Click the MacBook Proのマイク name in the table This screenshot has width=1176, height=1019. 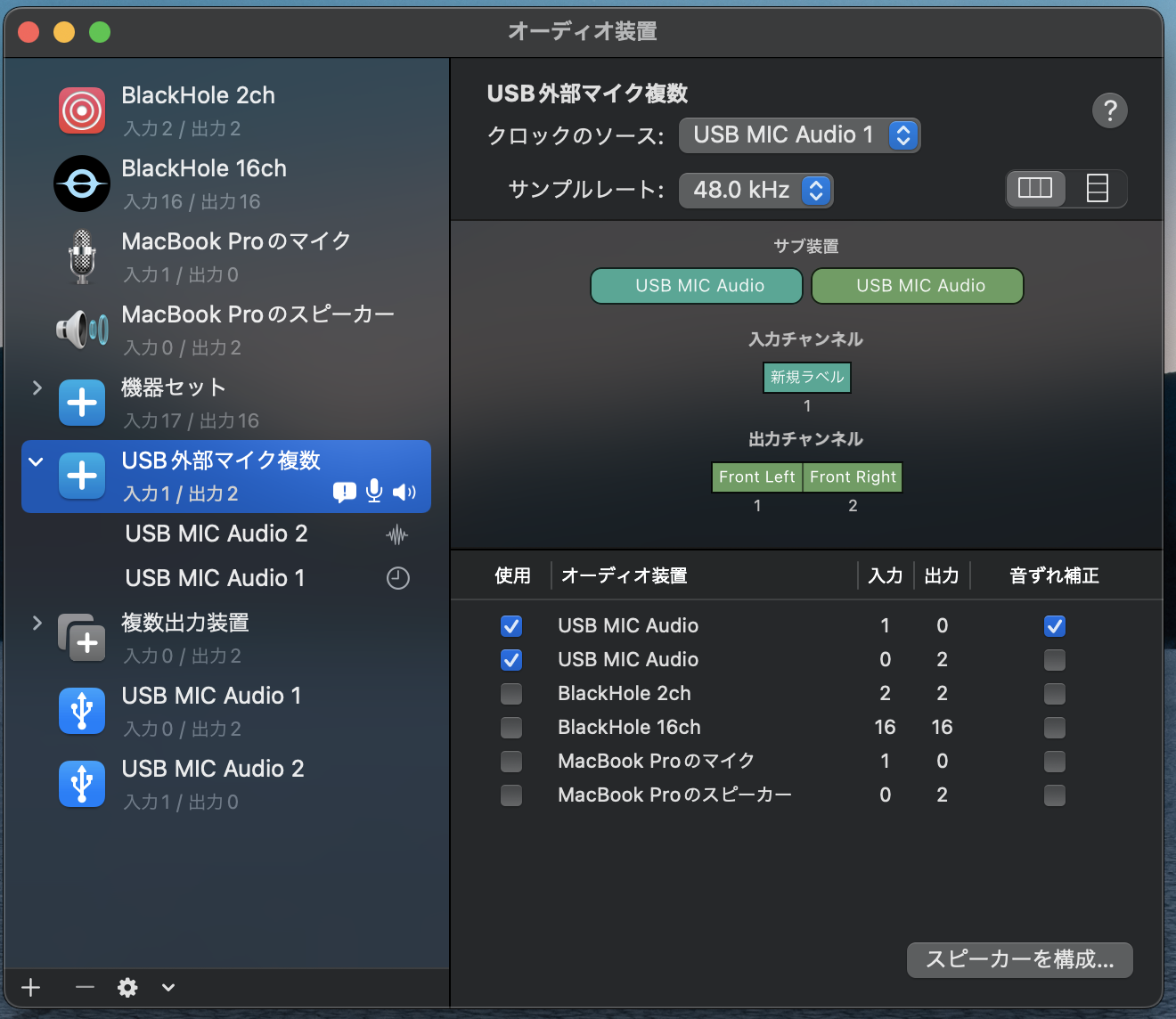coord(656,762)
